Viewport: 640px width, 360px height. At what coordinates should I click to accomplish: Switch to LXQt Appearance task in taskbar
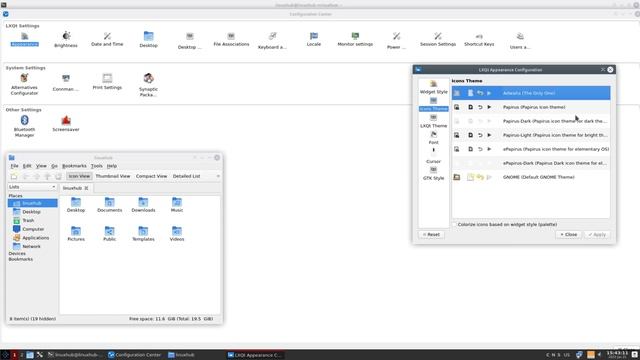coord(254,355)
